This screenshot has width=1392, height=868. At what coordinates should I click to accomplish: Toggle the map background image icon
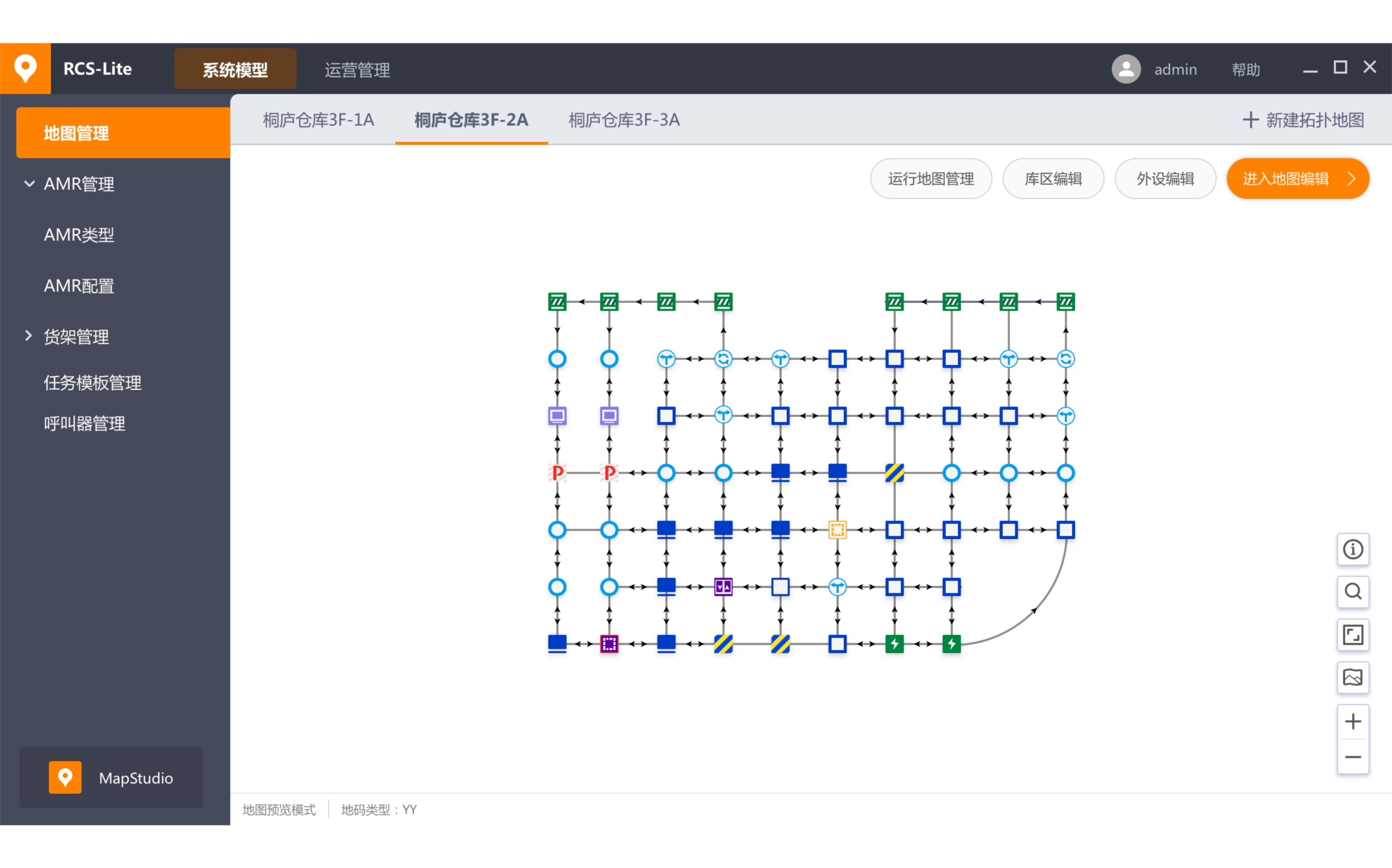pos(1353,677)
